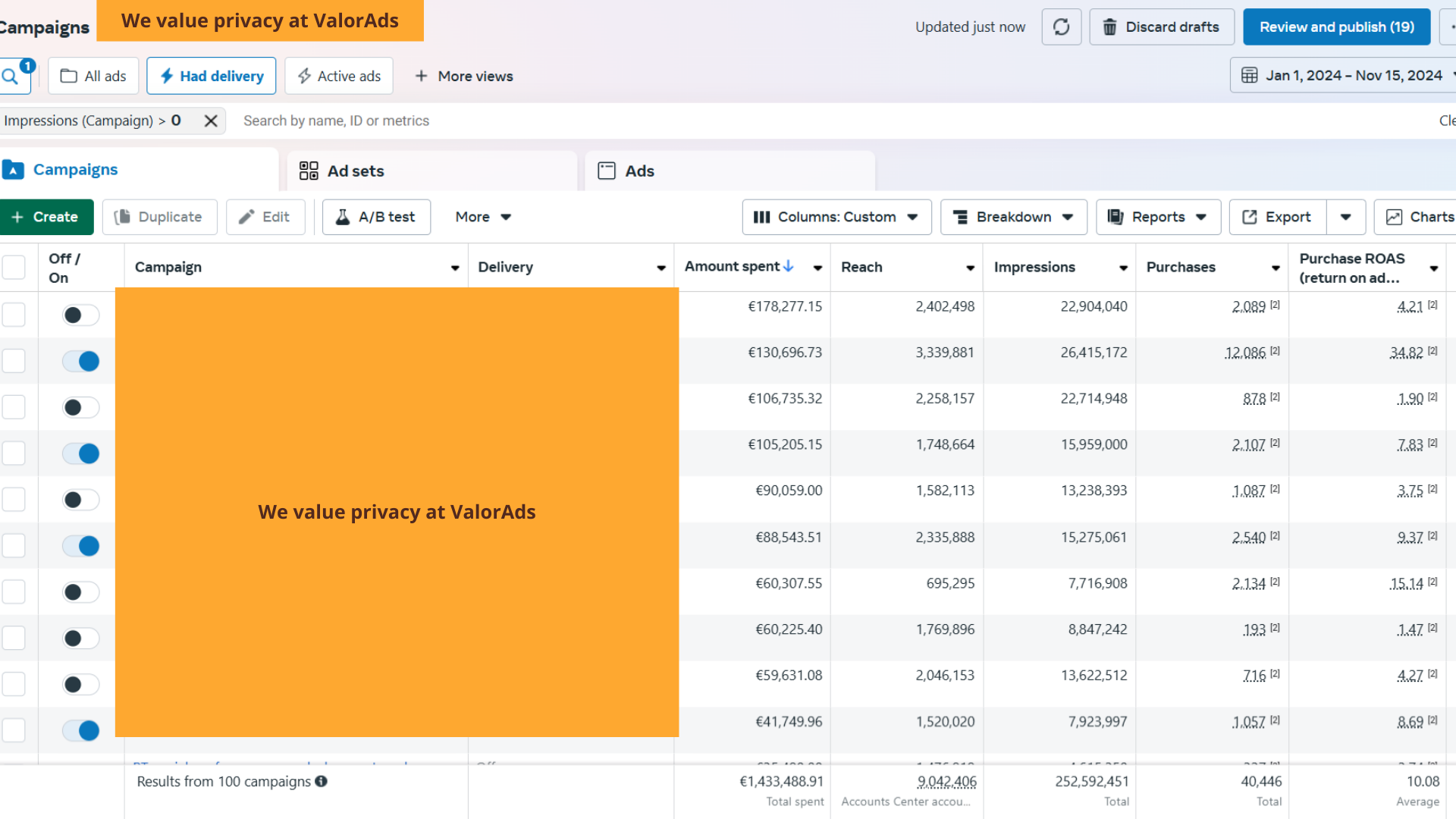Click the sort arrow on Amount spent

(x=789, y=266)
